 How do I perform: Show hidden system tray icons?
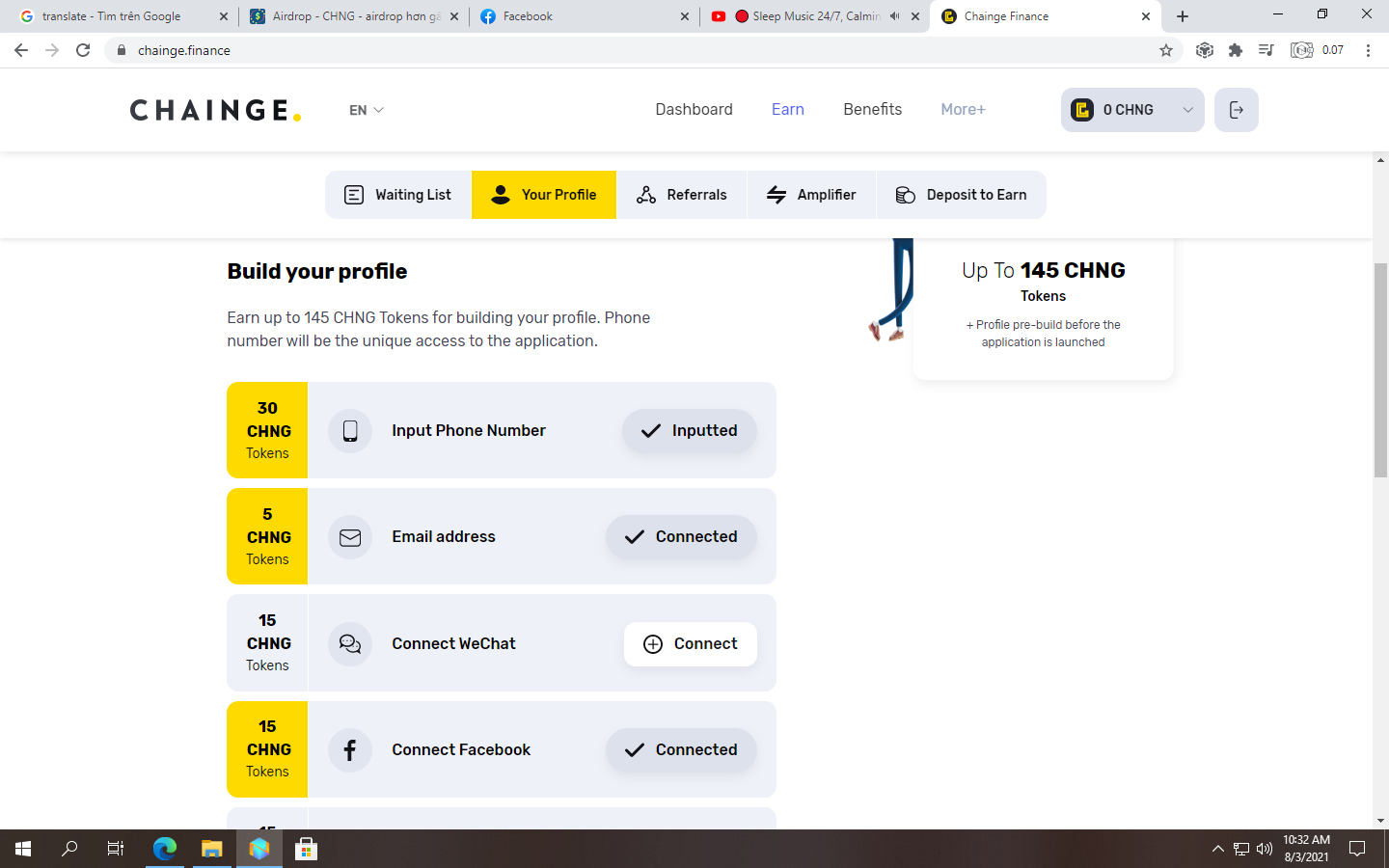tap(1217, 849)
